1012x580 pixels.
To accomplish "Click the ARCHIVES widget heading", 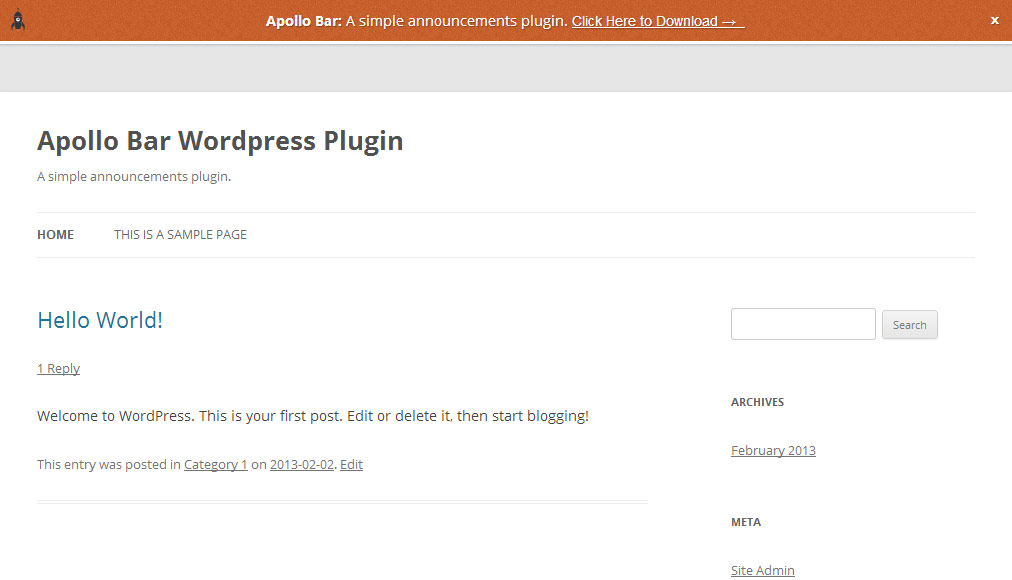I will click(757, 402).
